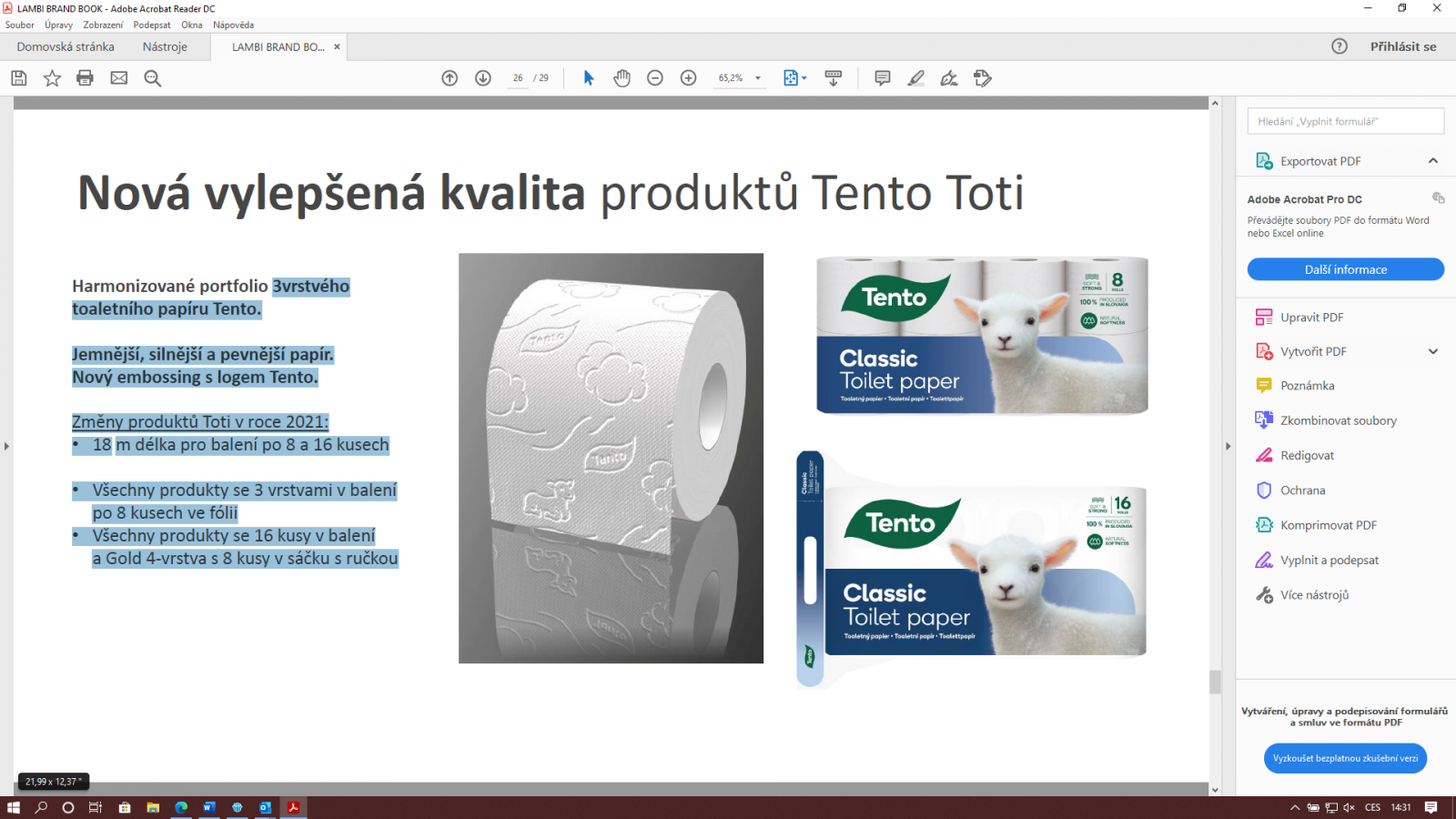
Task: Close the LAMBI BRAND BOOK tab
Action: [x=337, y=46]
